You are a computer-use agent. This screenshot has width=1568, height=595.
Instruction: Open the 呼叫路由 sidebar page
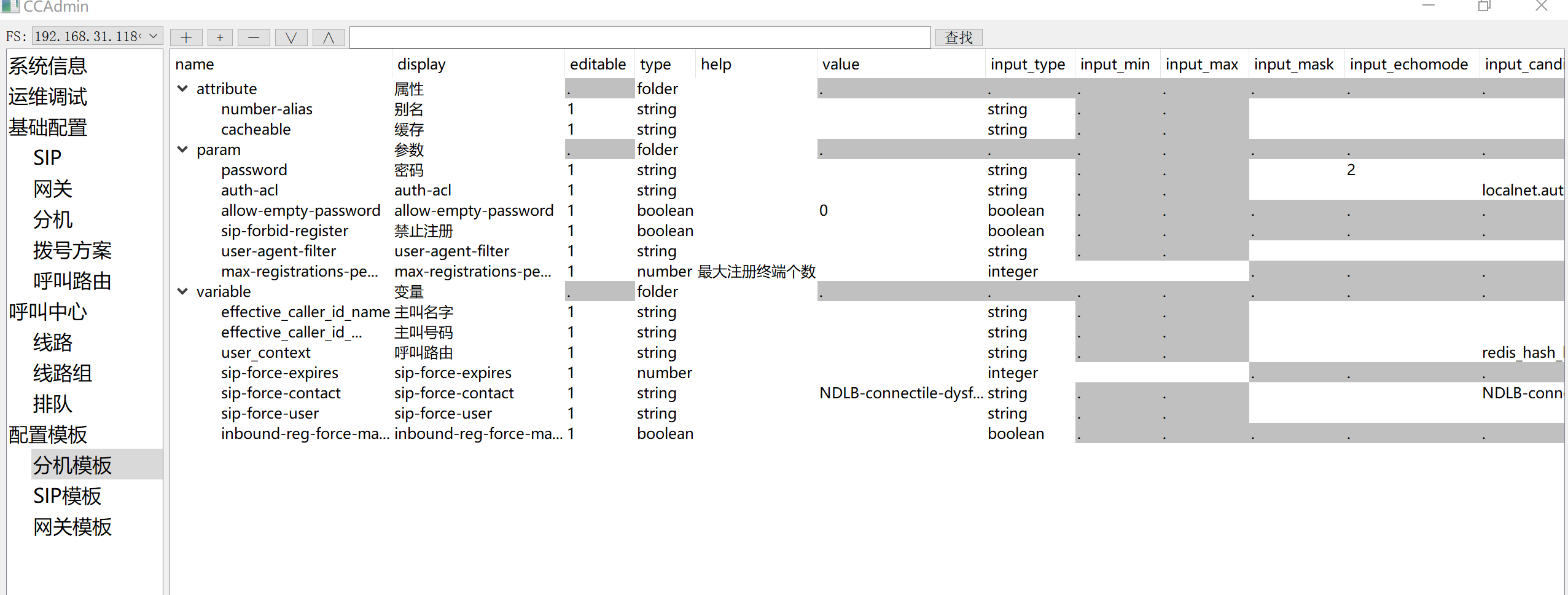pyautogui.click(x=72, y=281)
